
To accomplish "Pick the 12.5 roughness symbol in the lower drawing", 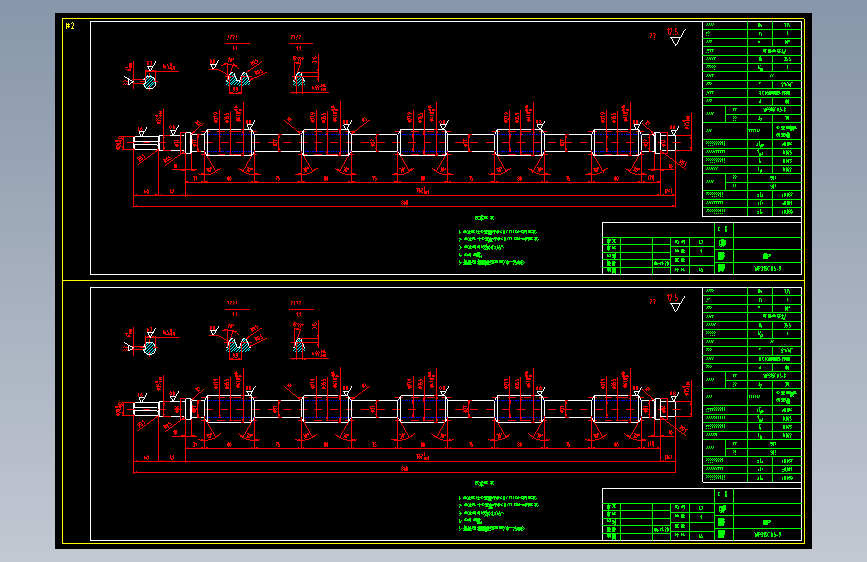I will point(676,303).
